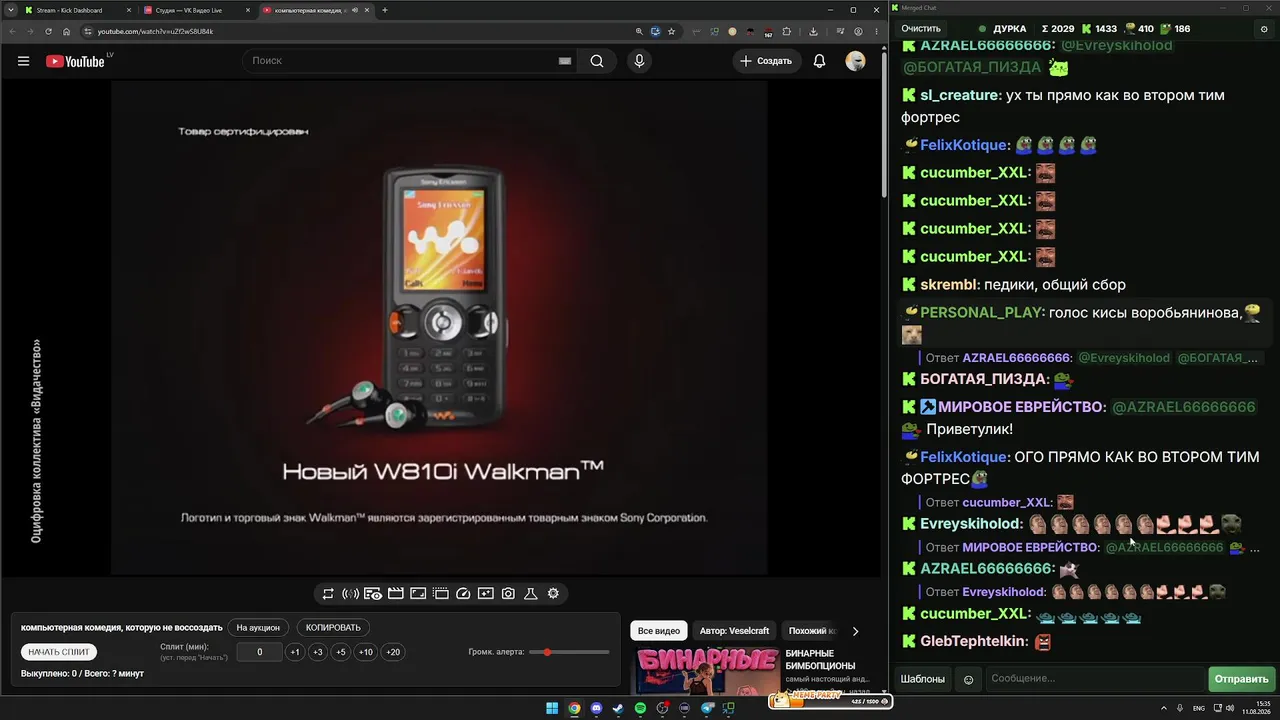Click sl_creature username in chat

960,95
